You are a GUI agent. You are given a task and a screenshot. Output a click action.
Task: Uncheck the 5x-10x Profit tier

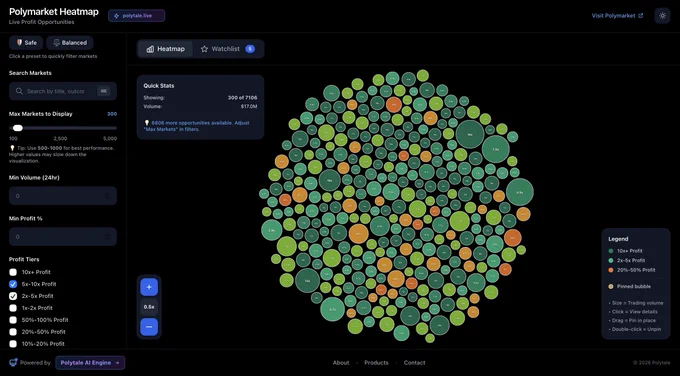click(13, 284)
